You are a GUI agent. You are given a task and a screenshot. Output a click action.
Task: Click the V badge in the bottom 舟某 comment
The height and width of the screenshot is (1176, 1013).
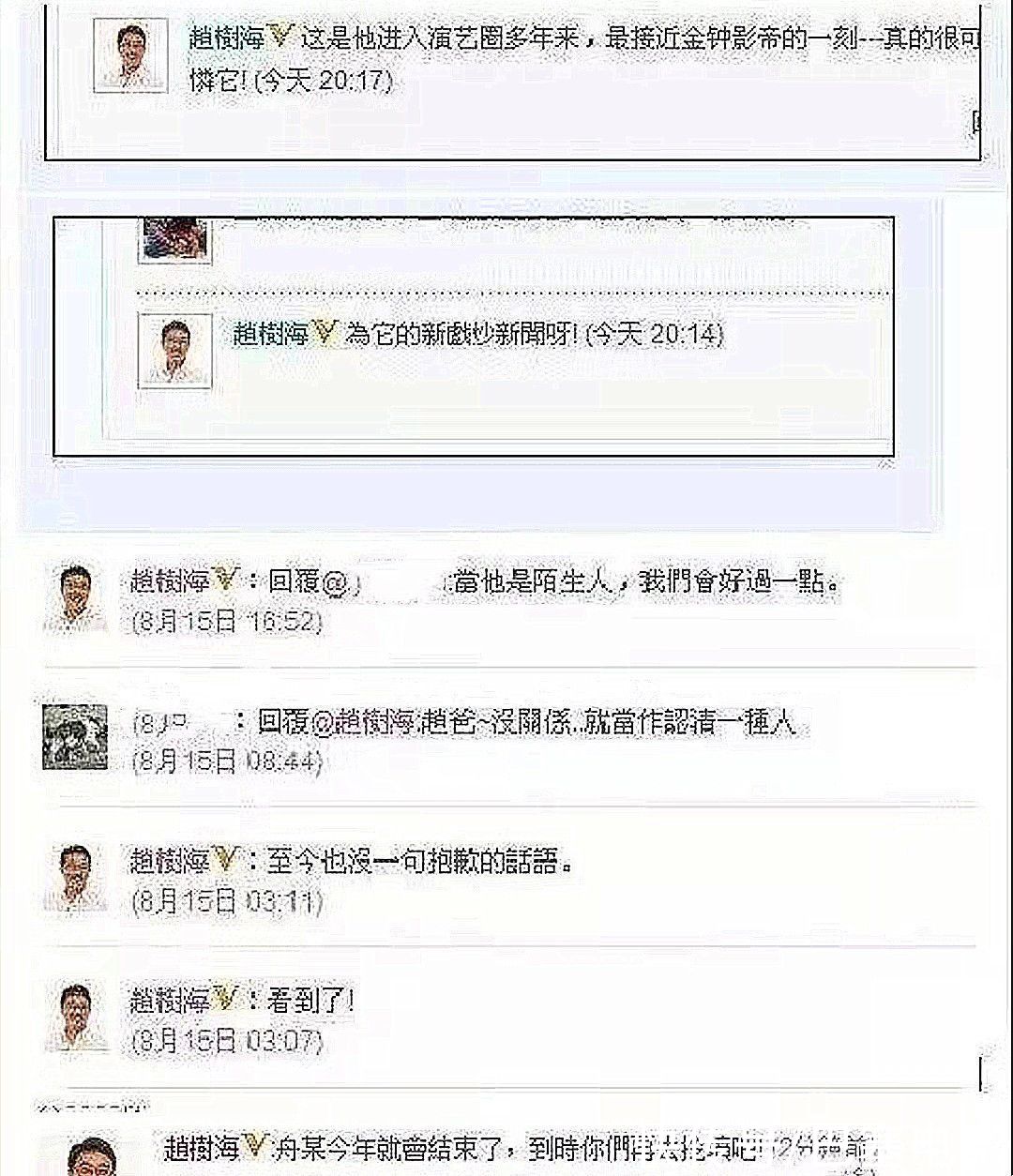tap(257, 1146)
